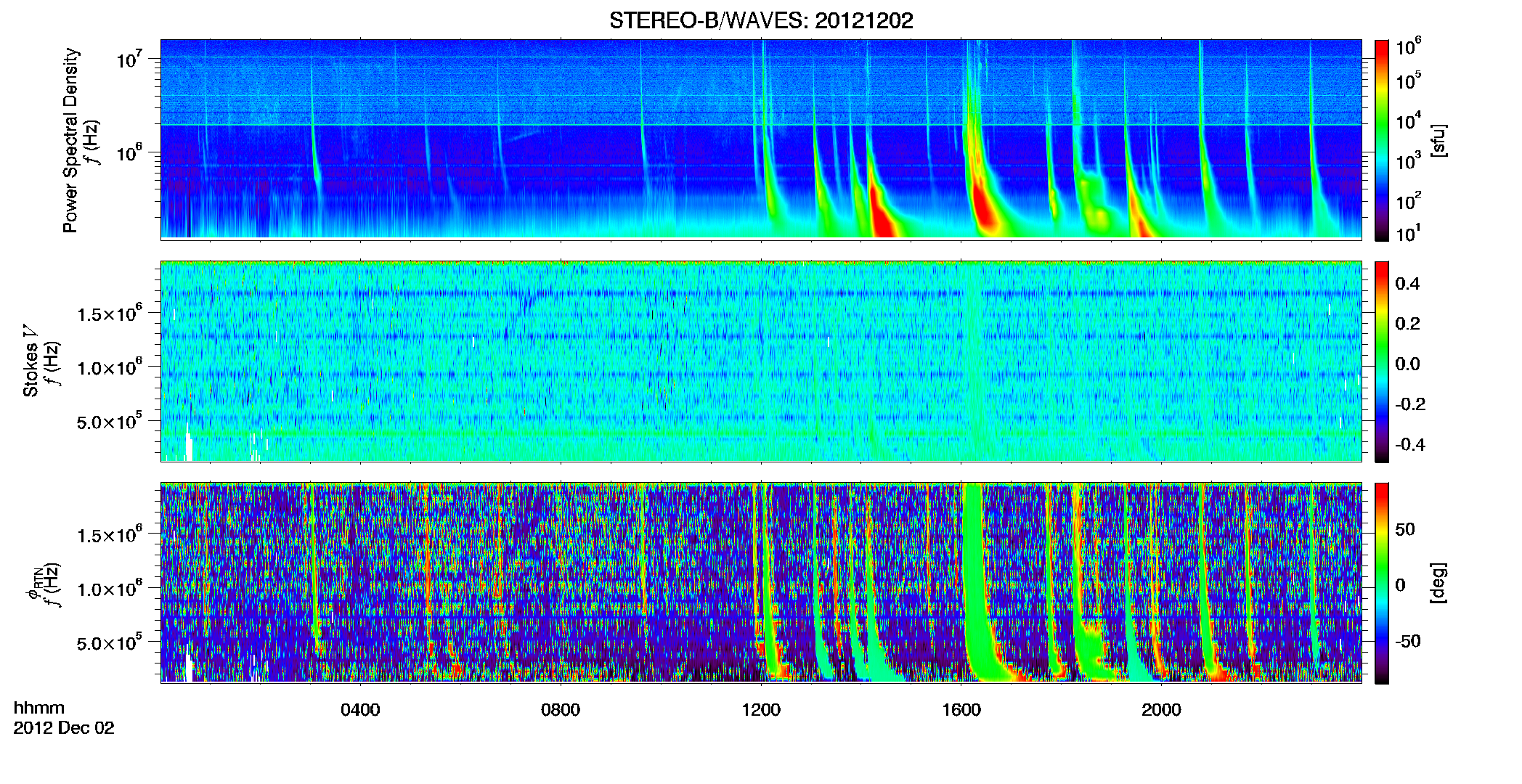This screenshot has height=784, width=1522.
Task: Click the power spectral density colorbar
Action: 1382,140
